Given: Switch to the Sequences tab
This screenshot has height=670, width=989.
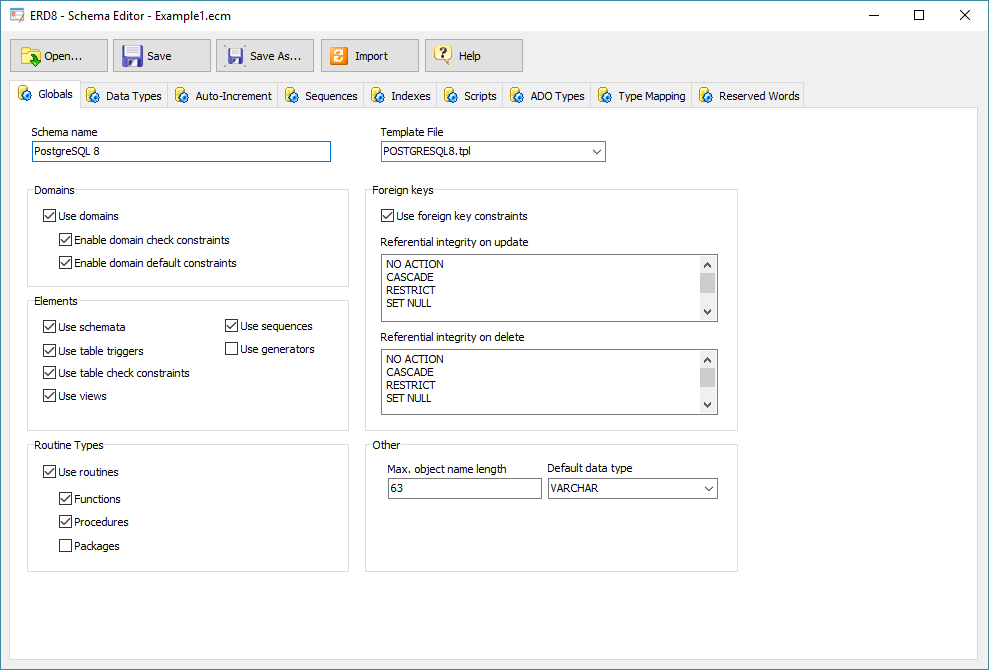Looking at the screenshot, I should (x=321, y=96).
